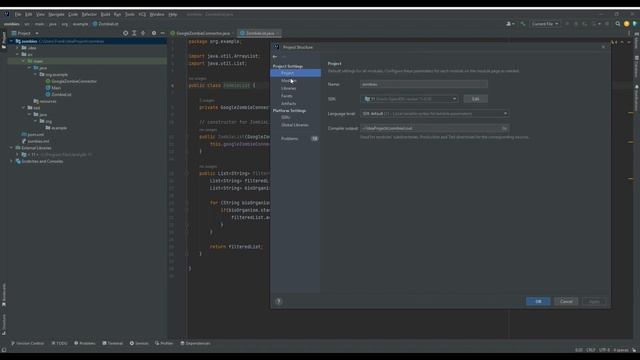Image resolution: width=640 pixels, height=360 pixels.
Task: Browse for compiler output folder icon
Action: [x=504, y=128]
